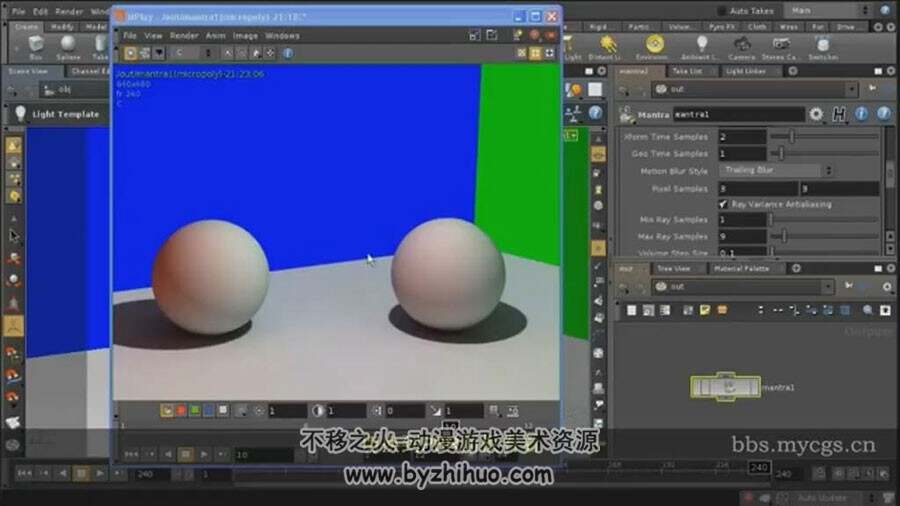Image resolution: width=900 pixels, height=506 pixels.
Task: Click the blue info icon beside Mantra name
Action: click(x=861, y=114)
